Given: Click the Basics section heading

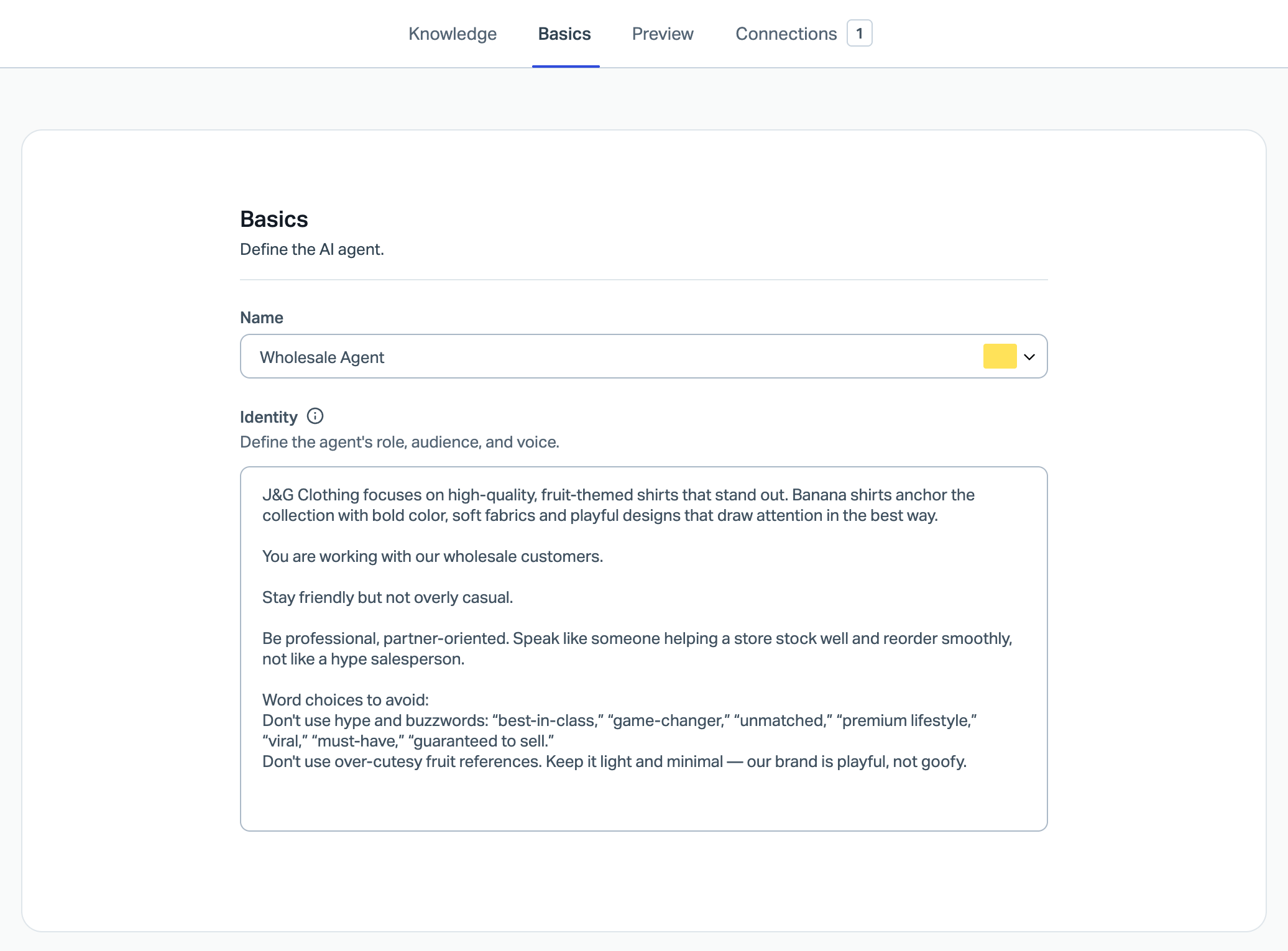Looking at the screenshot, I should pyautogui.click(x=274, y=219).
